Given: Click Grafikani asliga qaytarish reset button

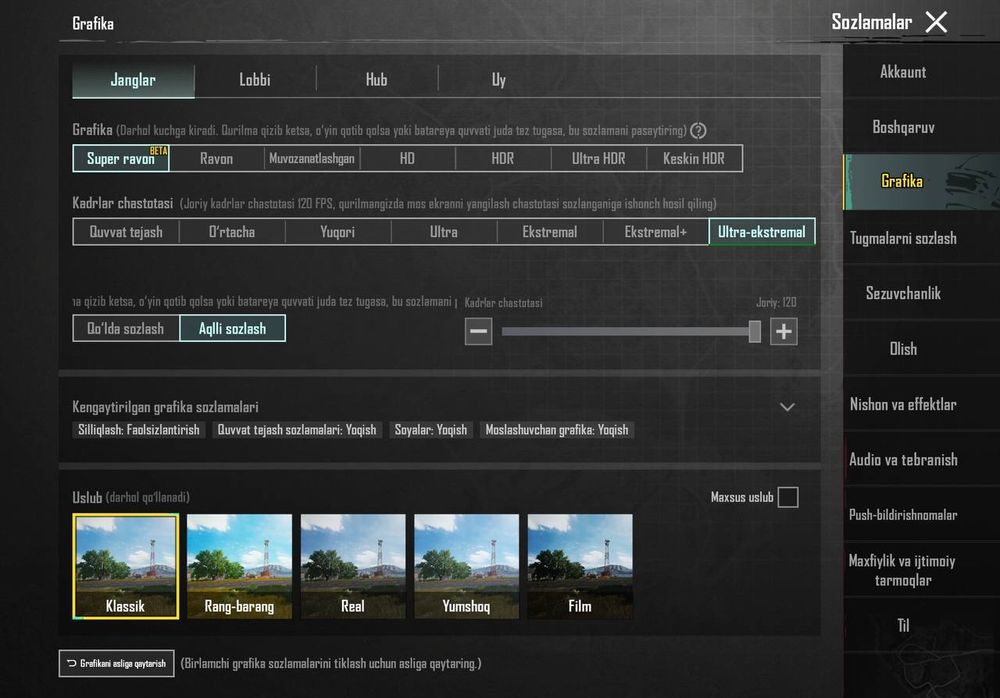Looking at the screenshot, I should pos(117,664).
